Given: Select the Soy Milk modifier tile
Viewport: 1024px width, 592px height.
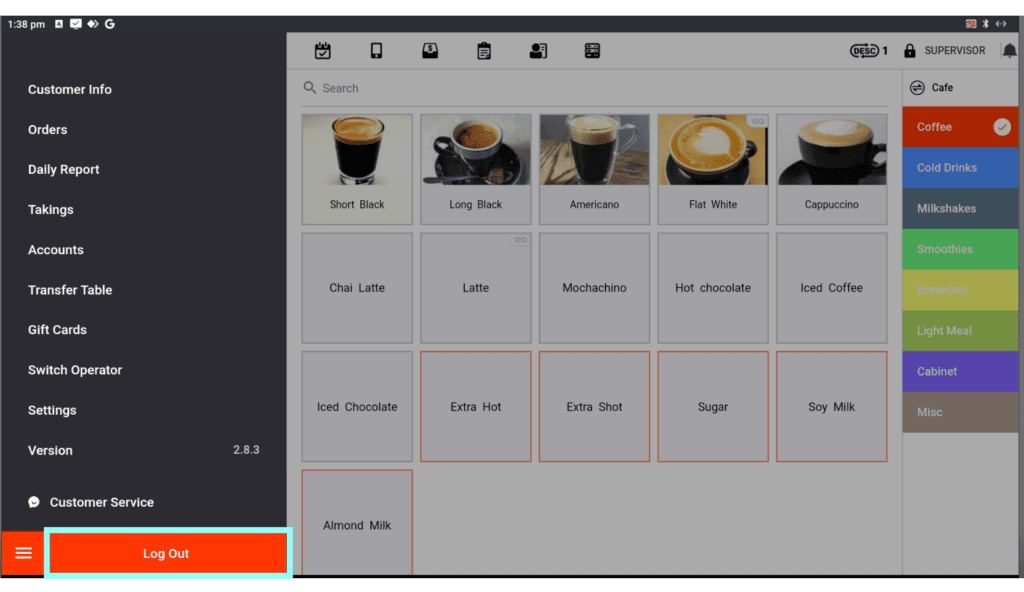Looking at the screenshot, I should tap(831, 407).
